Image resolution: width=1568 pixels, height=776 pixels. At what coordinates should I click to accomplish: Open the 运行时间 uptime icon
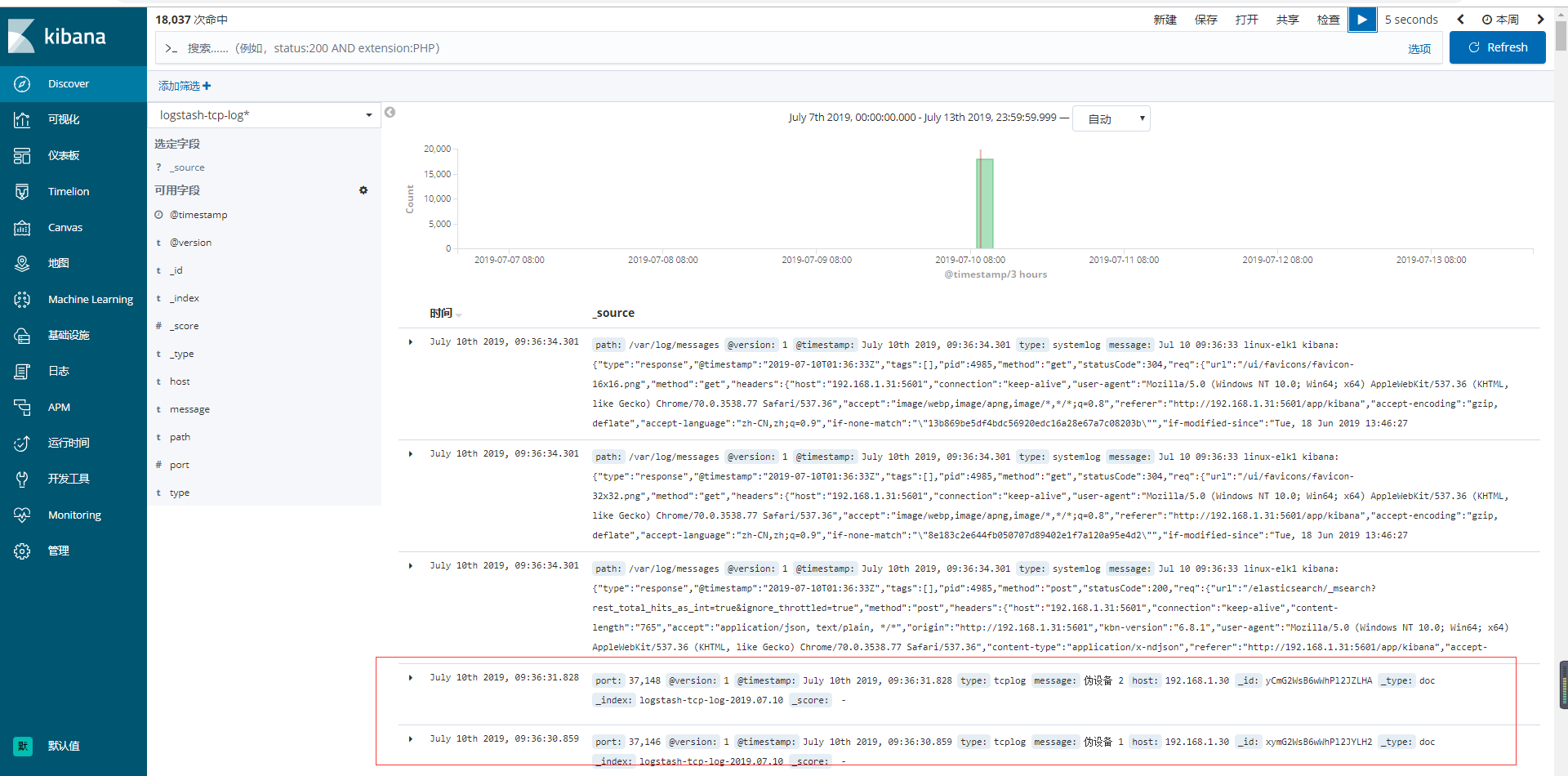point(22,444)
